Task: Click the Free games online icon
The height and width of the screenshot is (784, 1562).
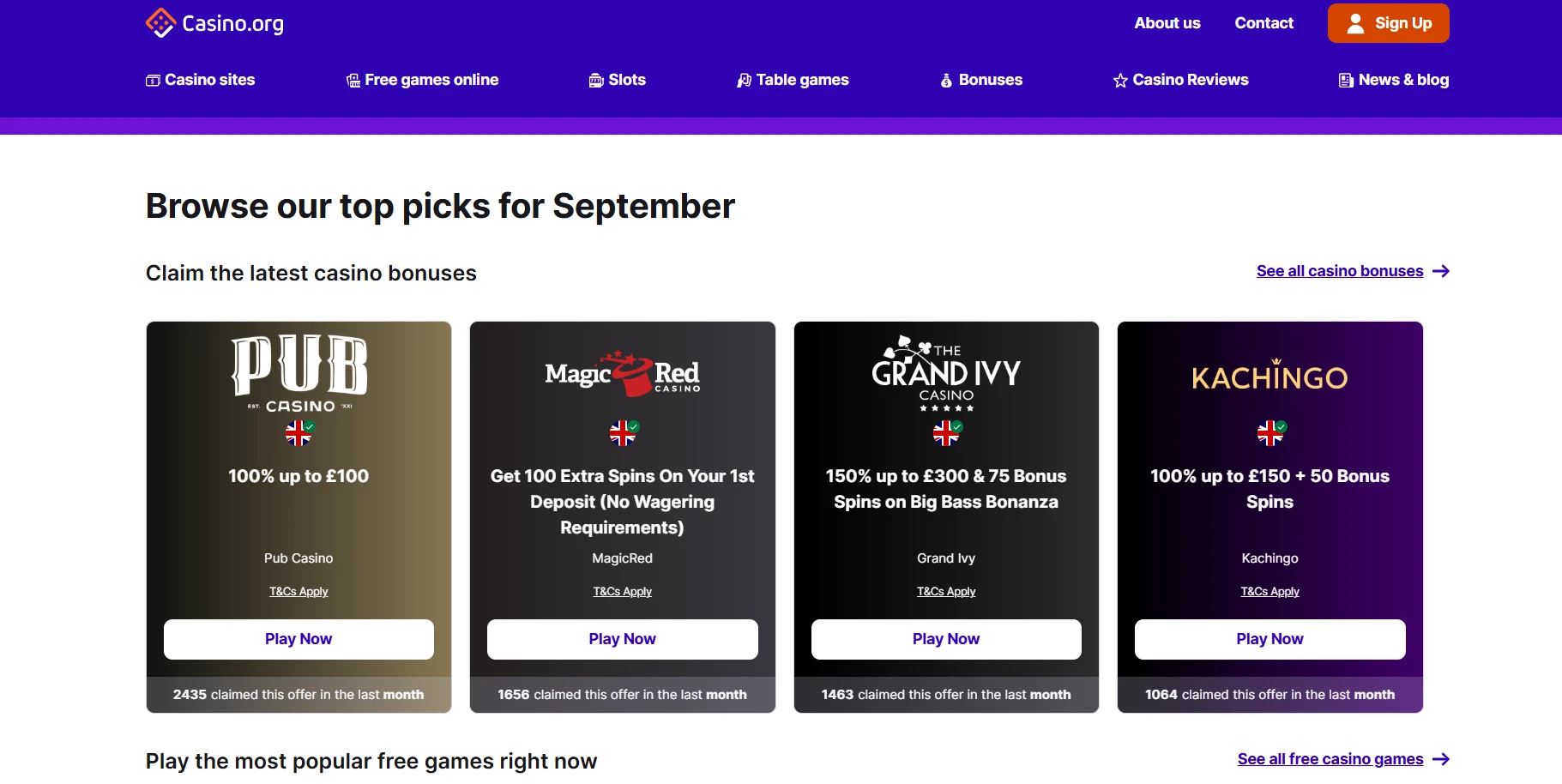Action: pyautogui.click(x=353, y=81)
